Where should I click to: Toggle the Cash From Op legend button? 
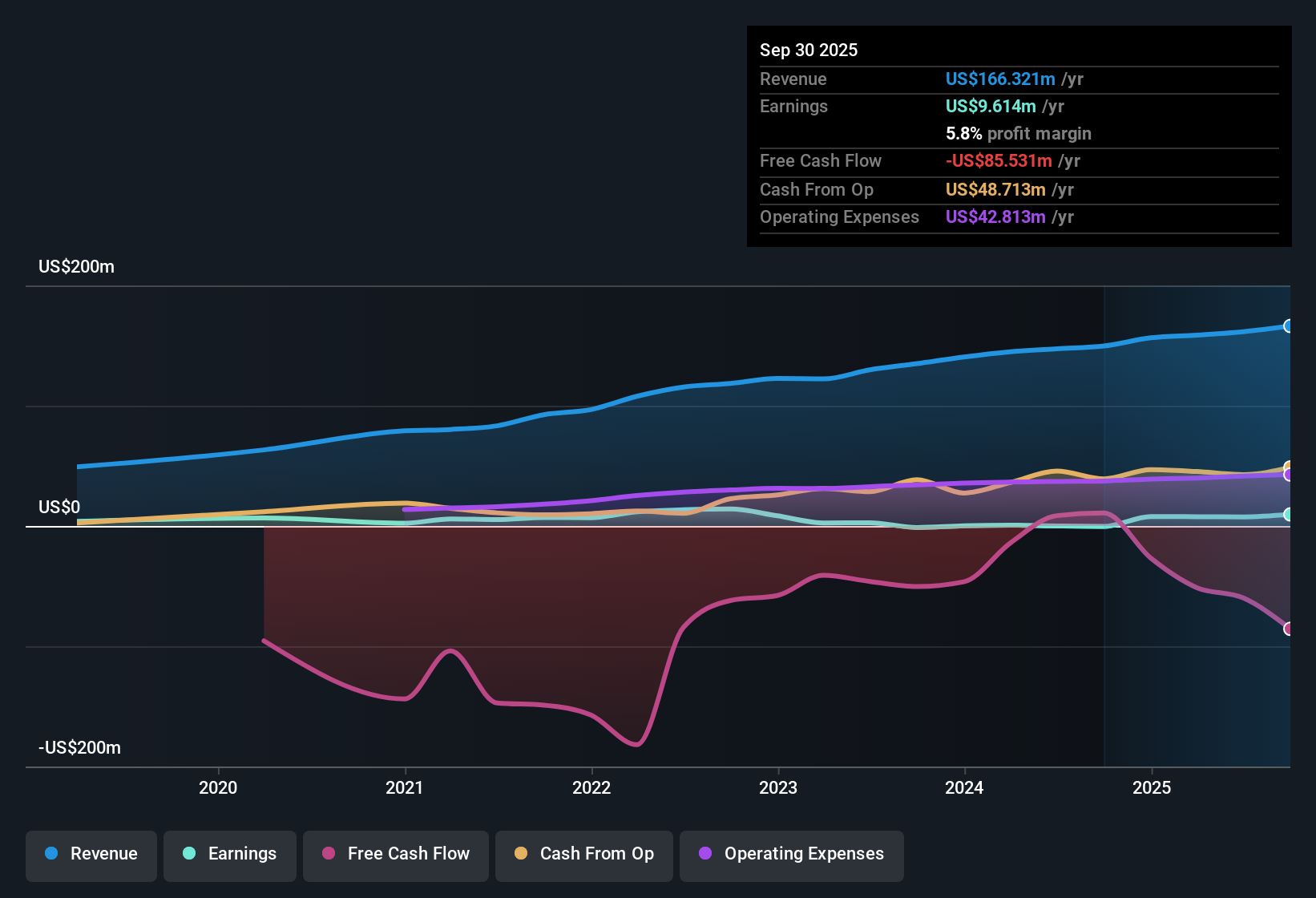click(584, 856)
